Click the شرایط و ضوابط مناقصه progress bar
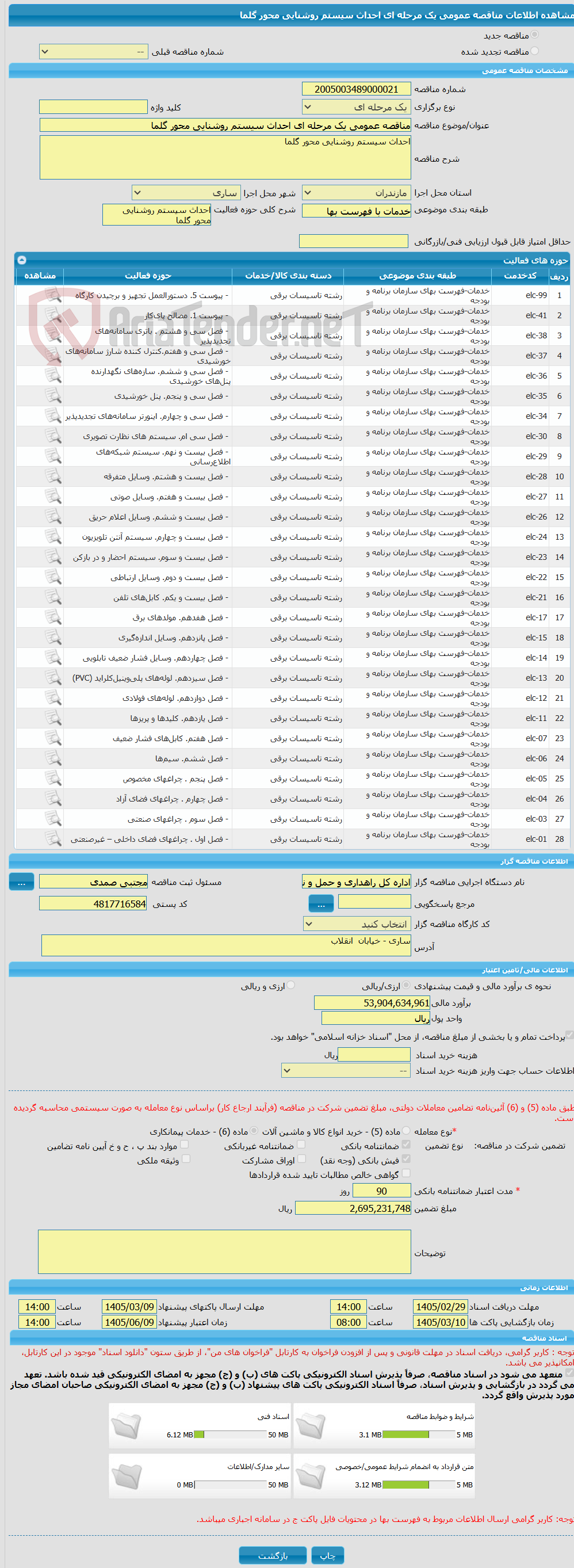This screenshot has width=574, height=1568. 419,1435
